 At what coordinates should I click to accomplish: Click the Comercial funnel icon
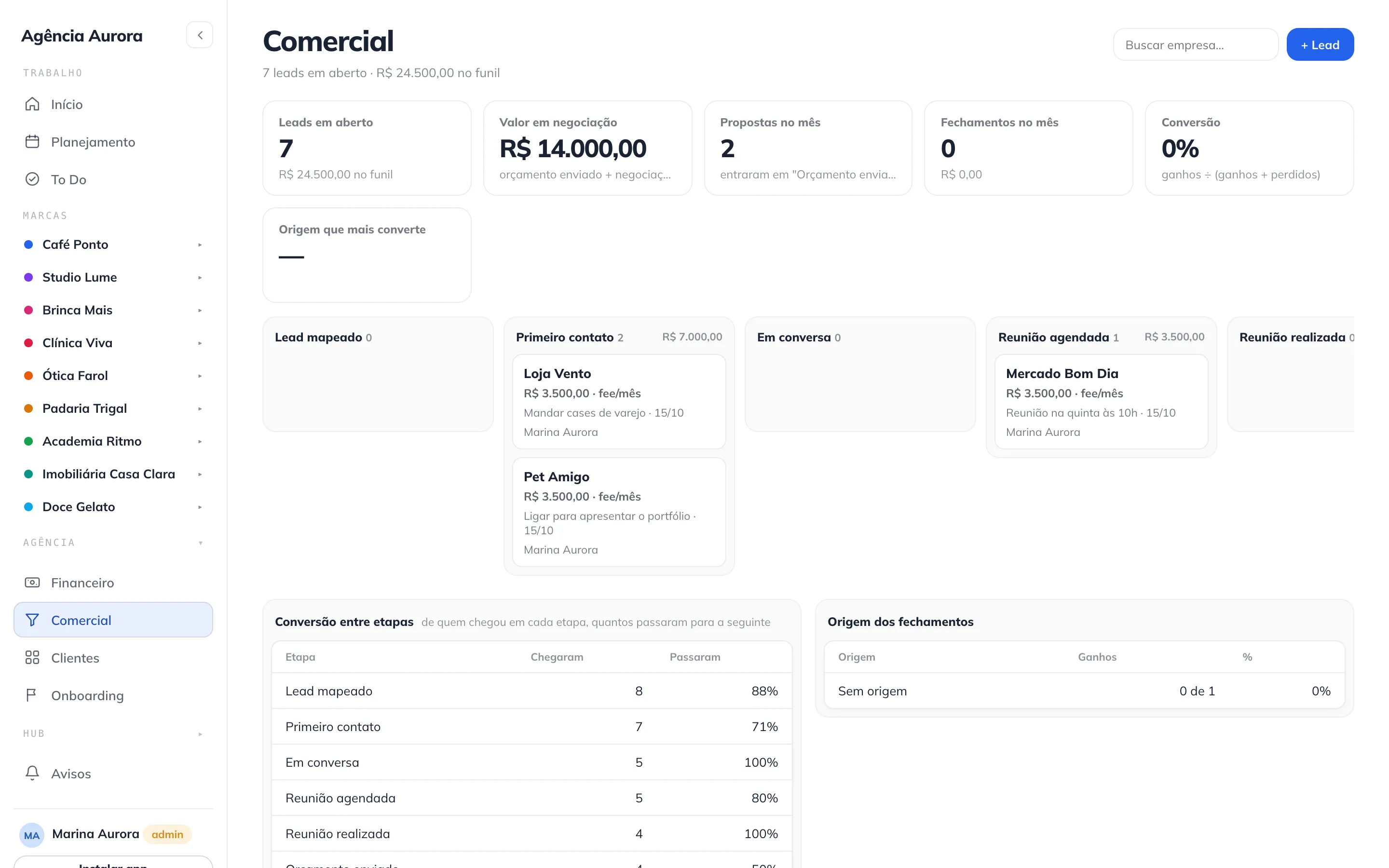click(x=32, y=620)
